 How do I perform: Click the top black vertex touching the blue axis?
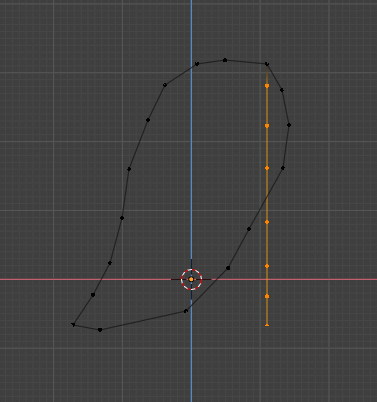tap(197, 64)
